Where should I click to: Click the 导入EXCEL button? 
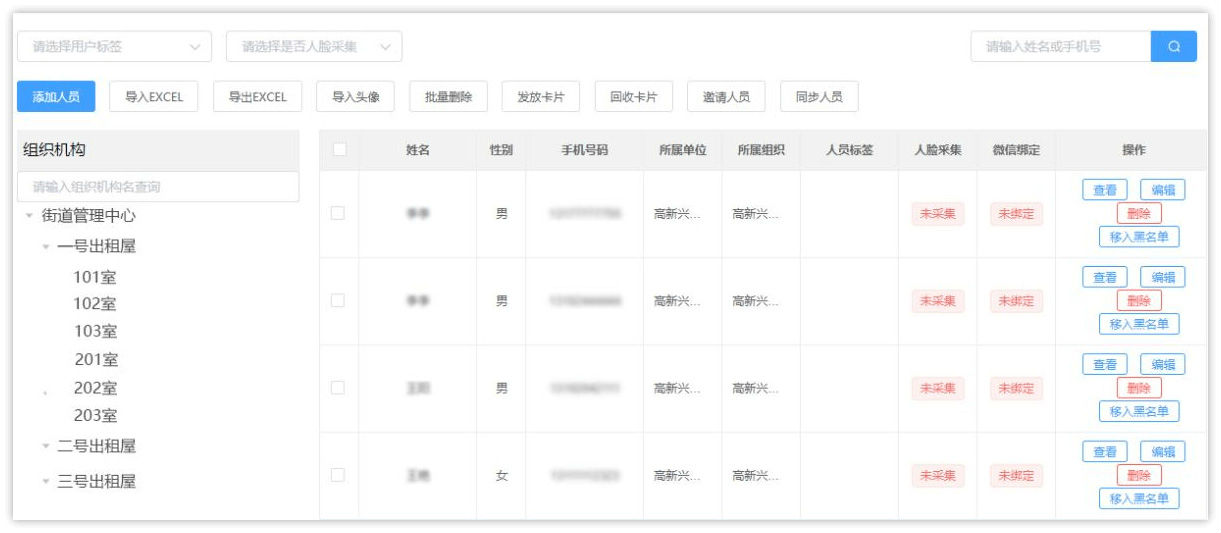tap(153, 97)
